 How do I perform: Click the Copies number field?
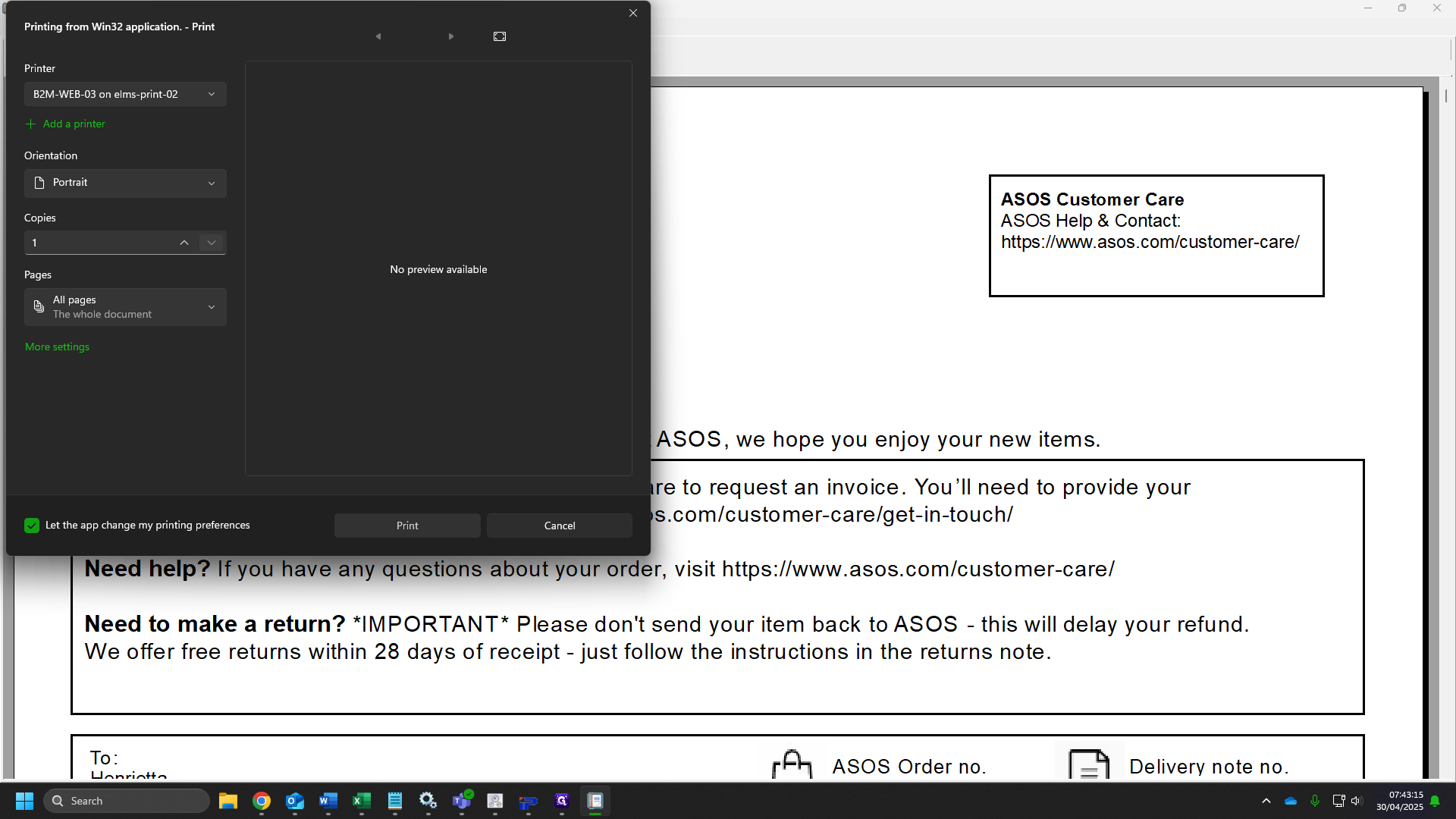[99, 243]
